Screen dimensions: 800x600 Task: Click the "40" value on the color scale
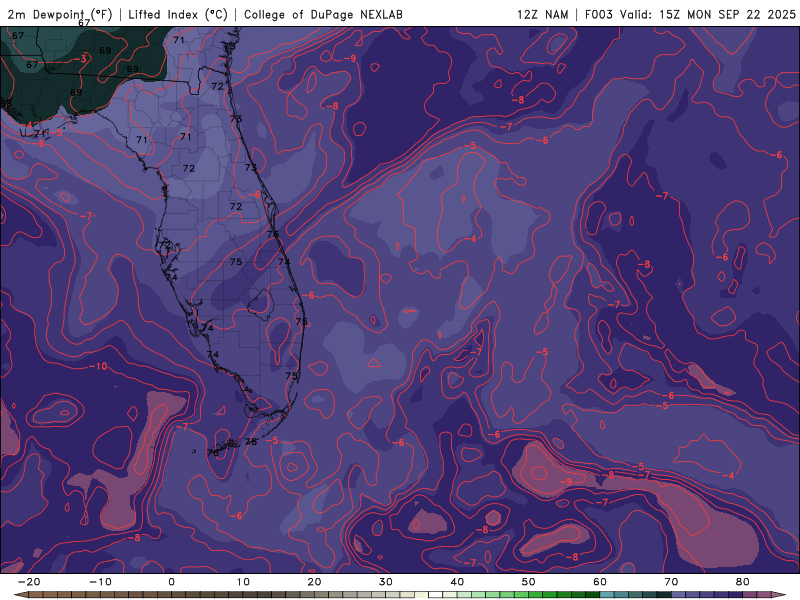tap(457, 582)
